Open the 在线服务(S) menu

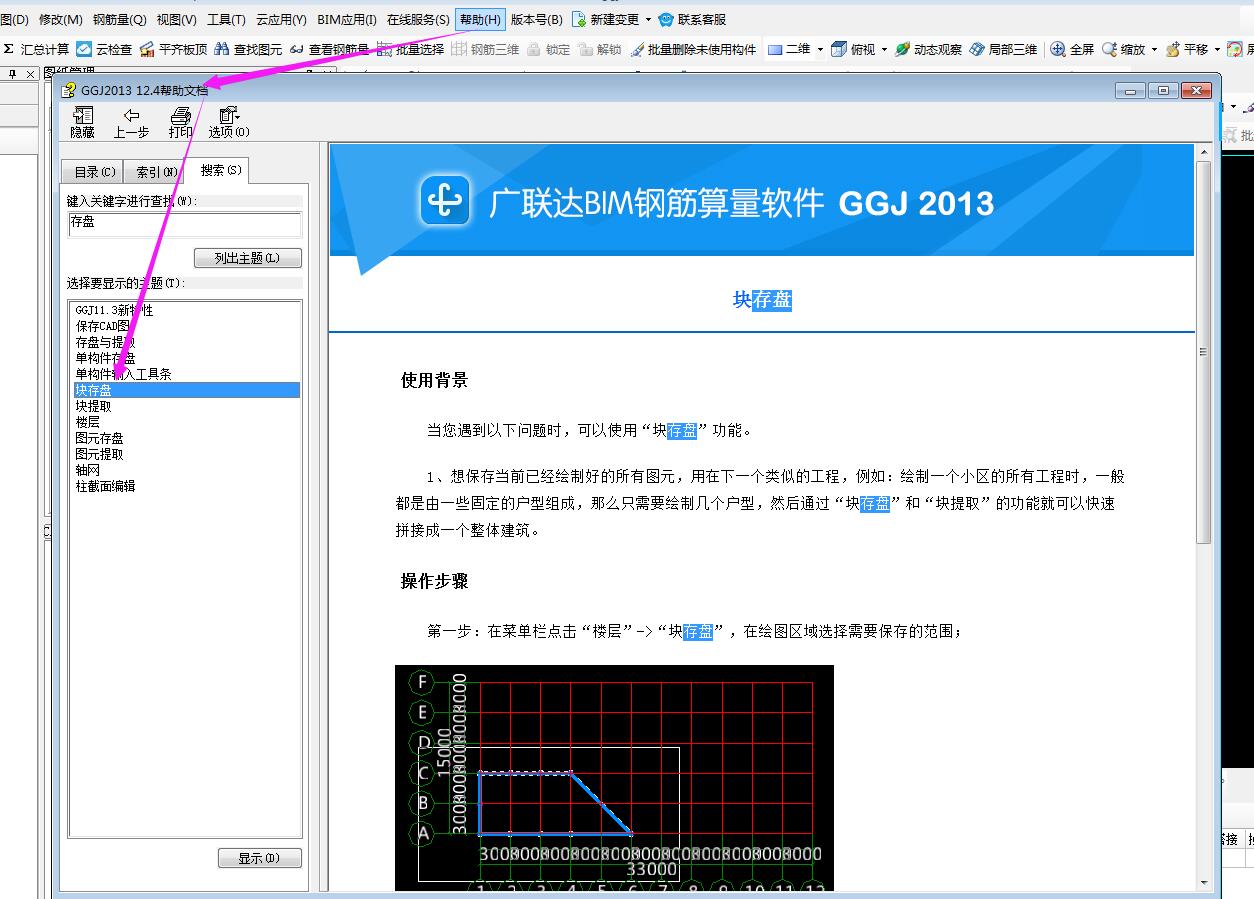tap(418, 19)
